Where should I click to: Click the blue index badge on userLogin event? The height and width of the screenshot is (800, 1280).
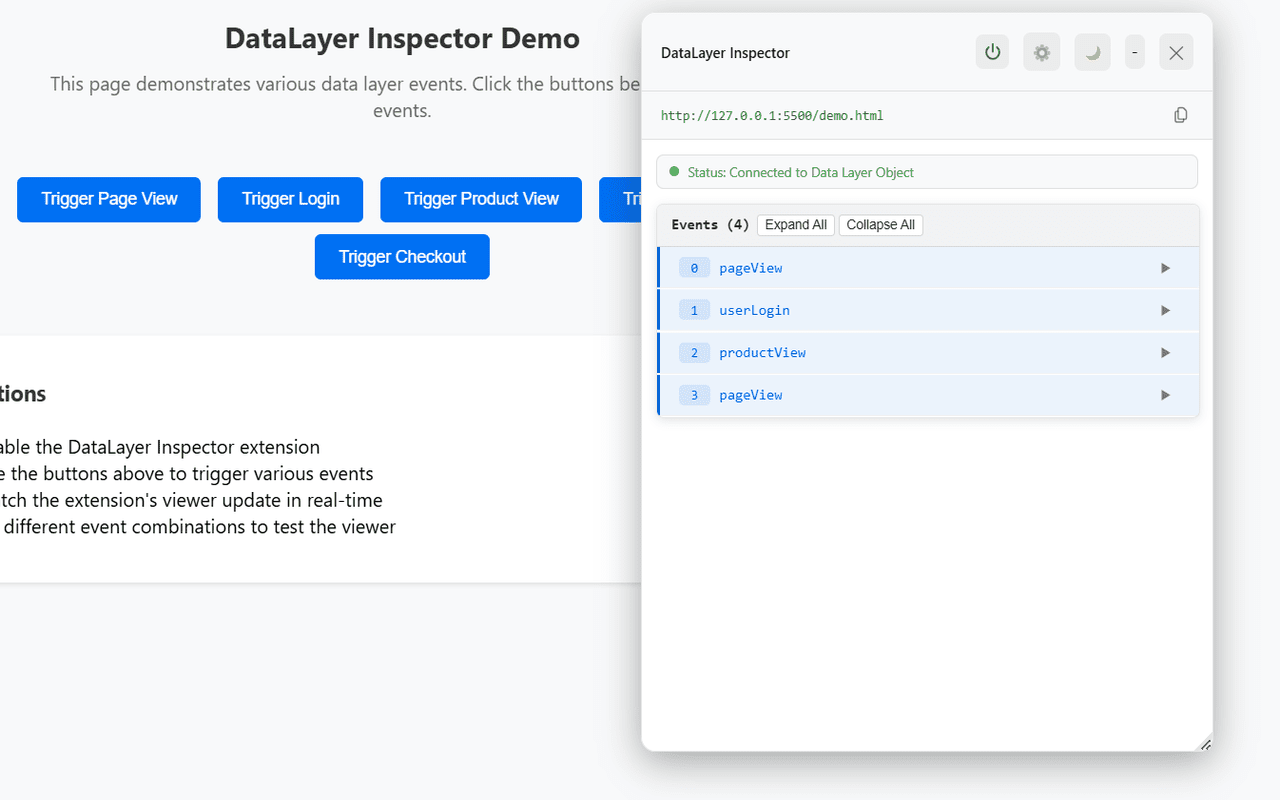tap(694, 310)
